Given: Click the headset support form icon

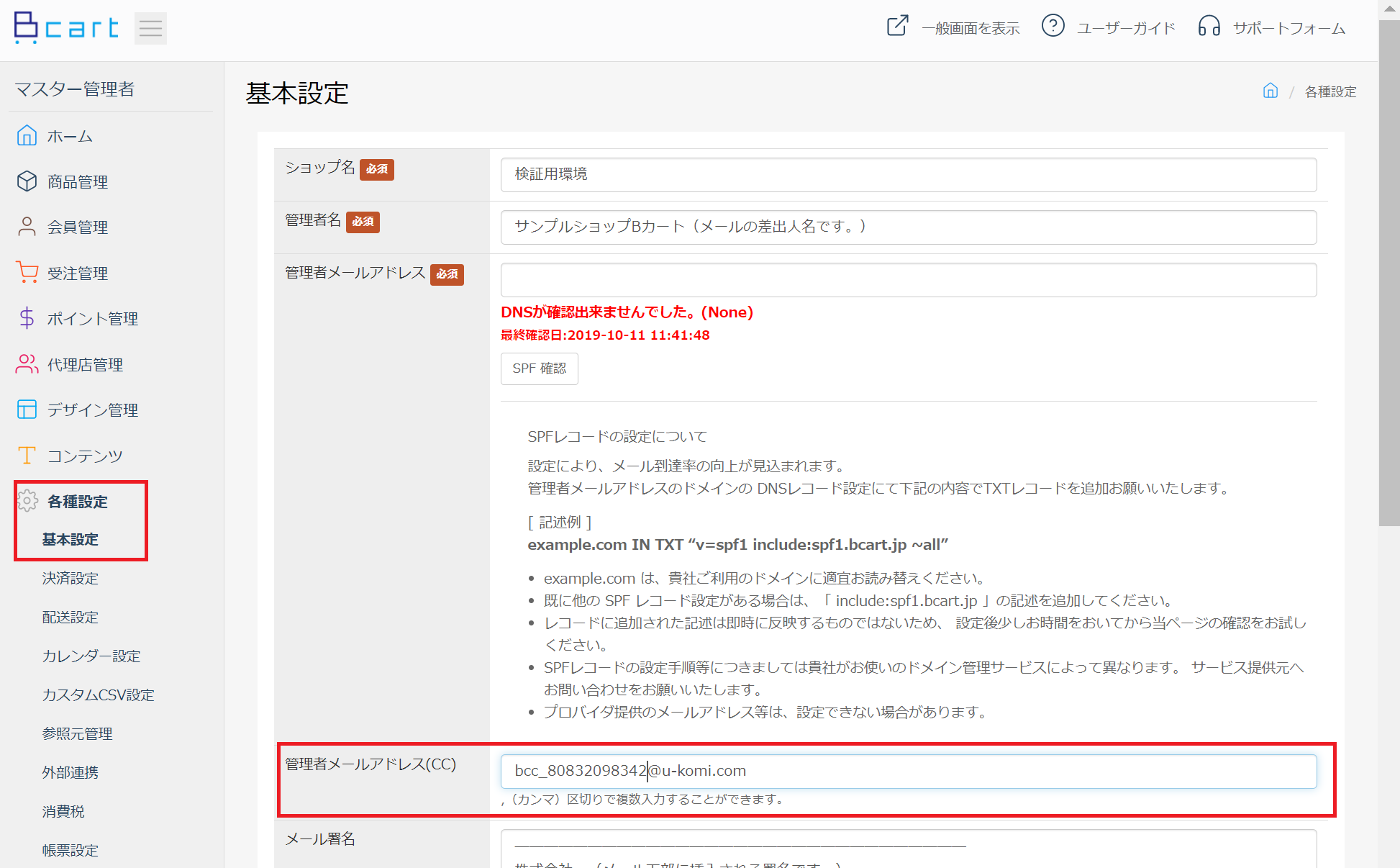Looking at the screenshot, I should coord(1209,27).
